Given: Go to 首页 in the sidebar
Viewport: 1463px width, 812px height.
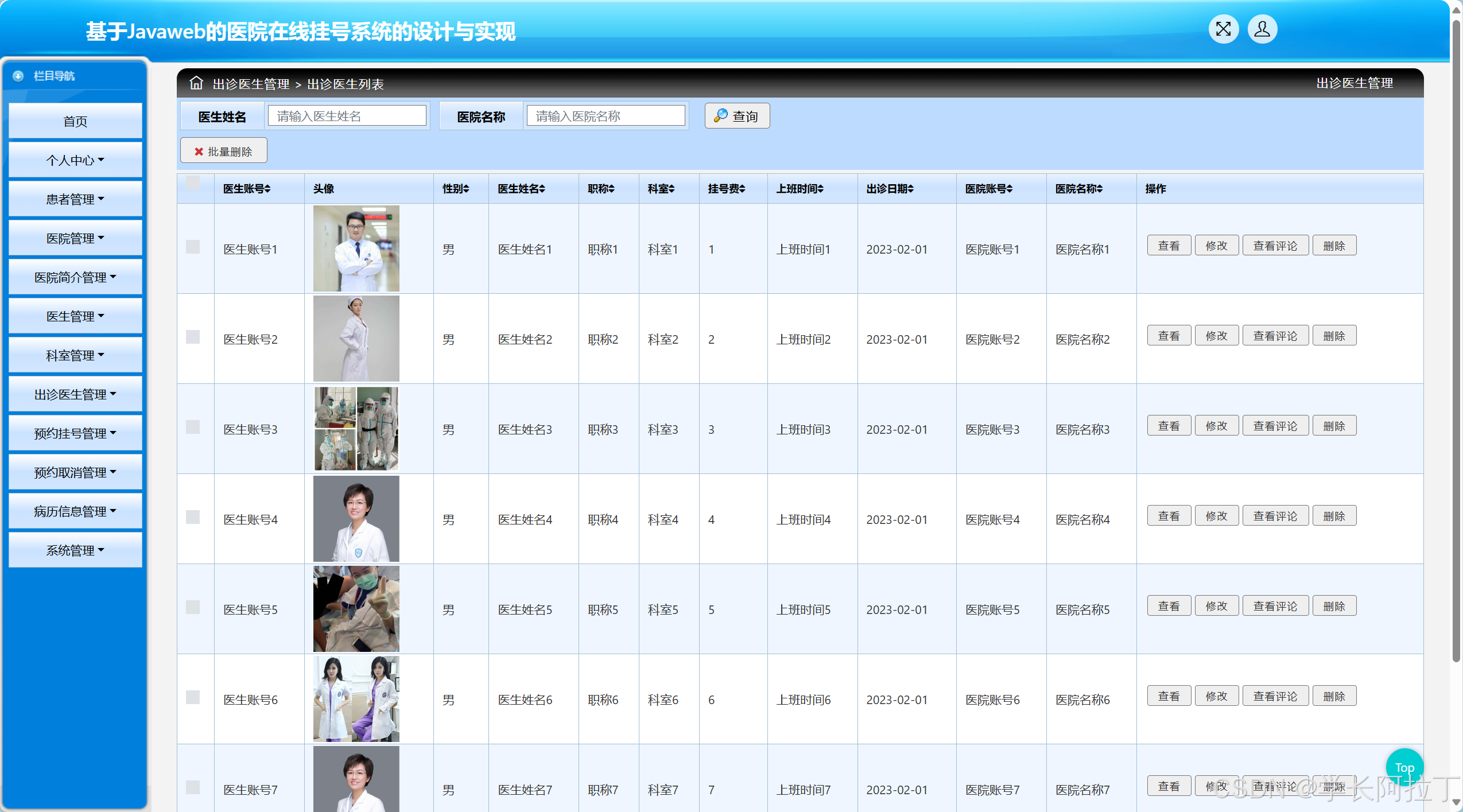Looking at the screenshot, I should pyautogui.click(x=75, y=121).
